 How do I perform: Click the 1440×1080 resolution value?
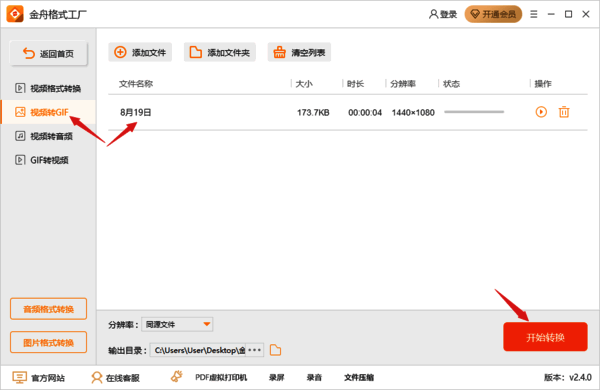click(x=413, y=113)
